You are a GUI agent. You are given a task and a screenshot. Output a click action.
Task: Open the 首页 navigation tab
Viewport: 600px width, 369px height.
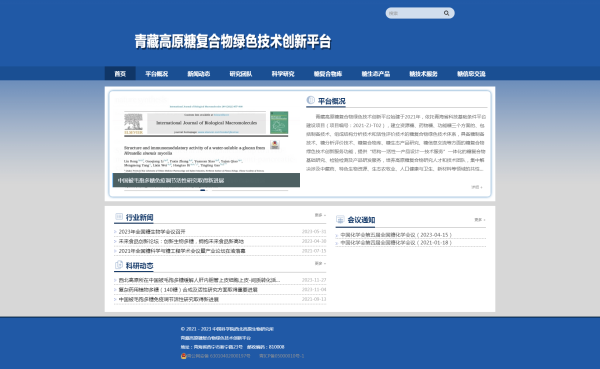[120, 73]
